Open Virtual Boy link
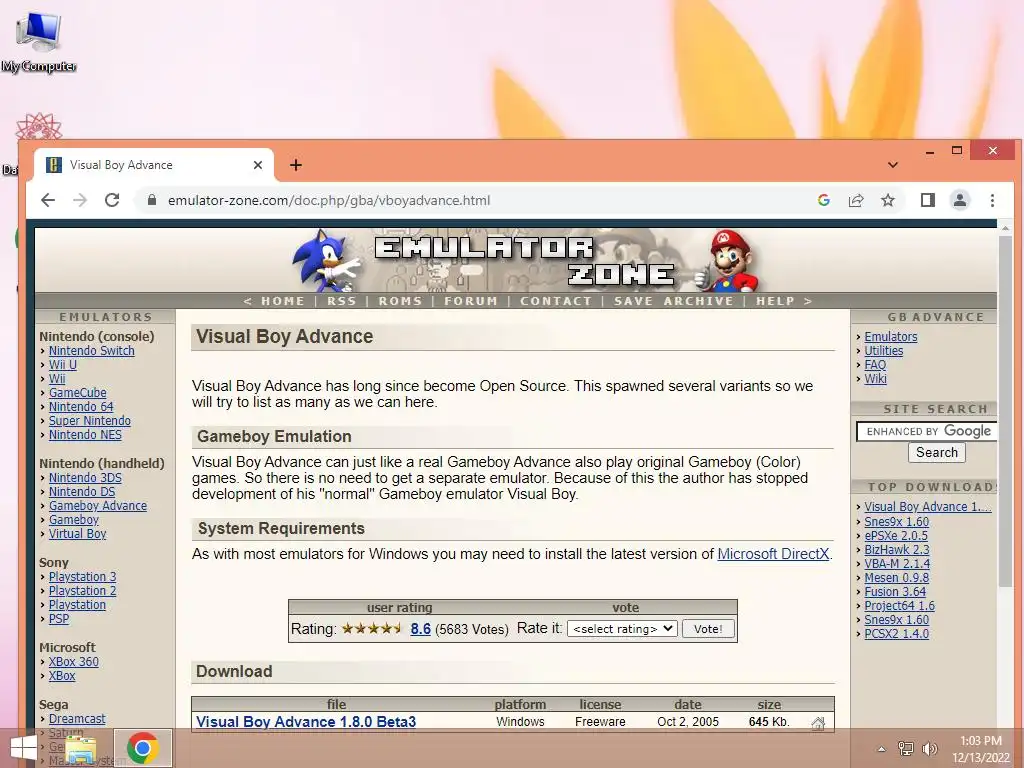The width and height of the screenshot is (1024, 768). pos(77,534)
